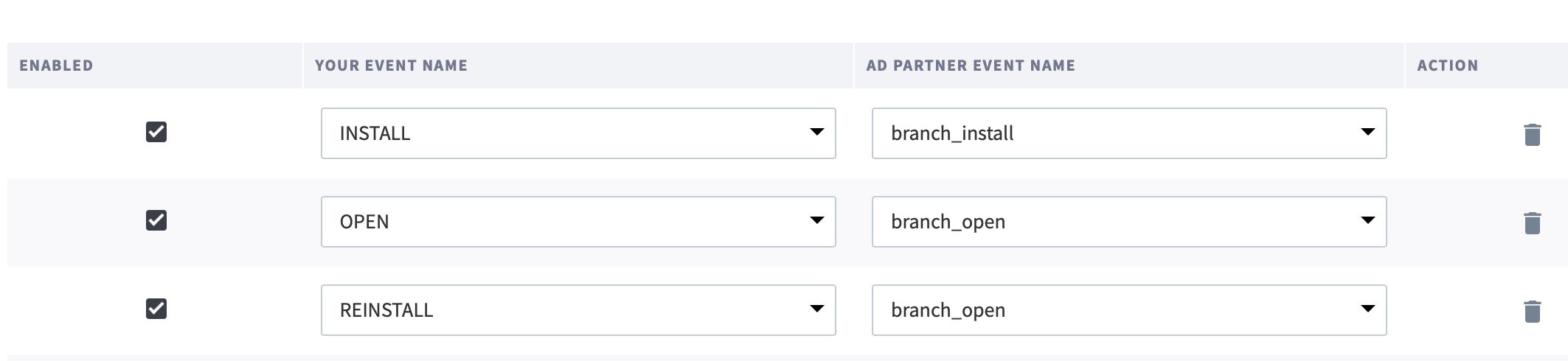Image resolution: width=1568 pixels, height=361 pixels.
Task: Expand the branch_install partner event dropdown
Action: pyautogui.click(x=1128, y=133)
